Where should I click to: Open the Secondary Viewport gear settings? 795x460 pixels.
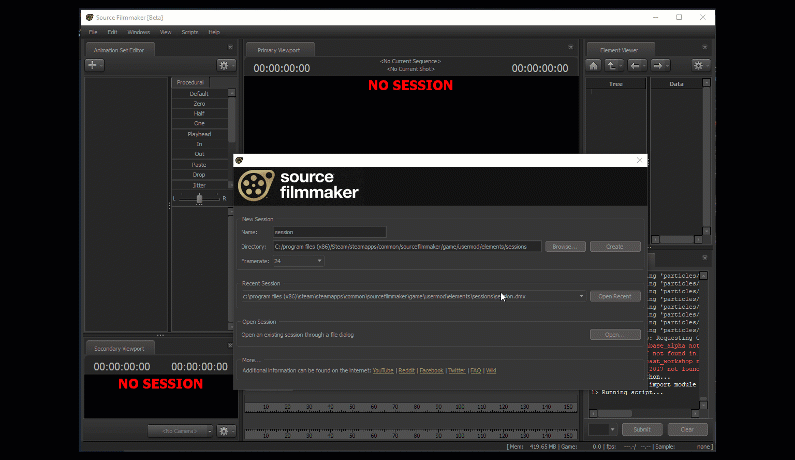click(x=226, y=431)
